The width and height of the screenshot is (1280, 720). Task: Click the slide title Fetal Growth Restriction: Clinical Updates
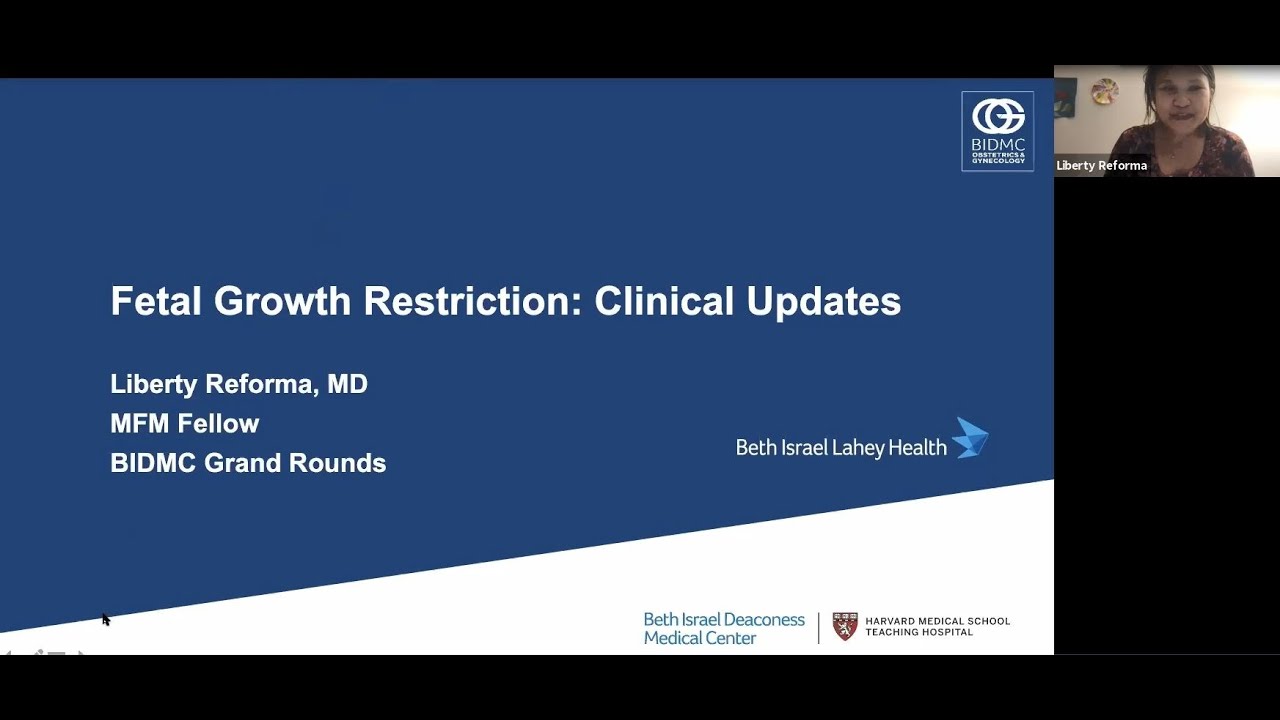pos(506,301)
